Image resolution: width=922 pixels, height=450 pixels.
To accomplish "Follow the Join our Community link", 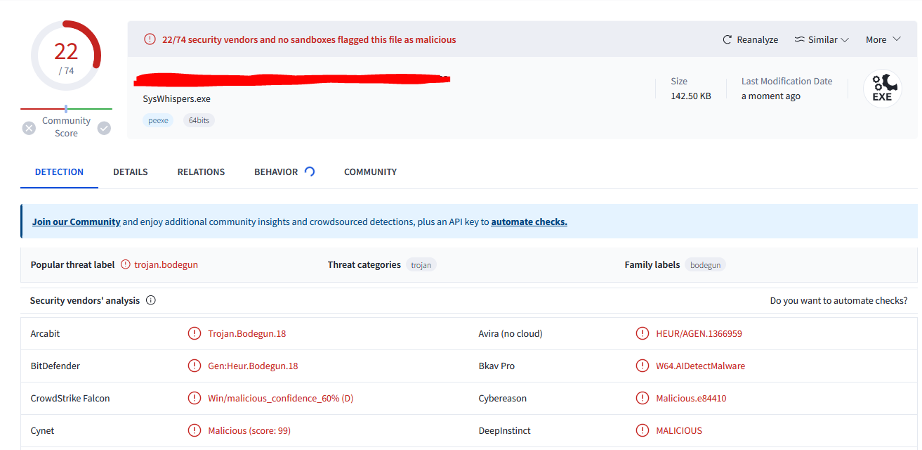I will pos(76,222).
